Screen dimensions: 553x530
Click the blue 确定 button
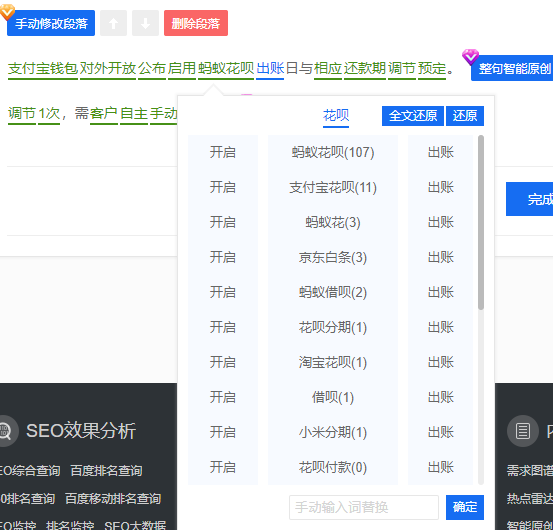pyautogui.click(x=465, y=507)
